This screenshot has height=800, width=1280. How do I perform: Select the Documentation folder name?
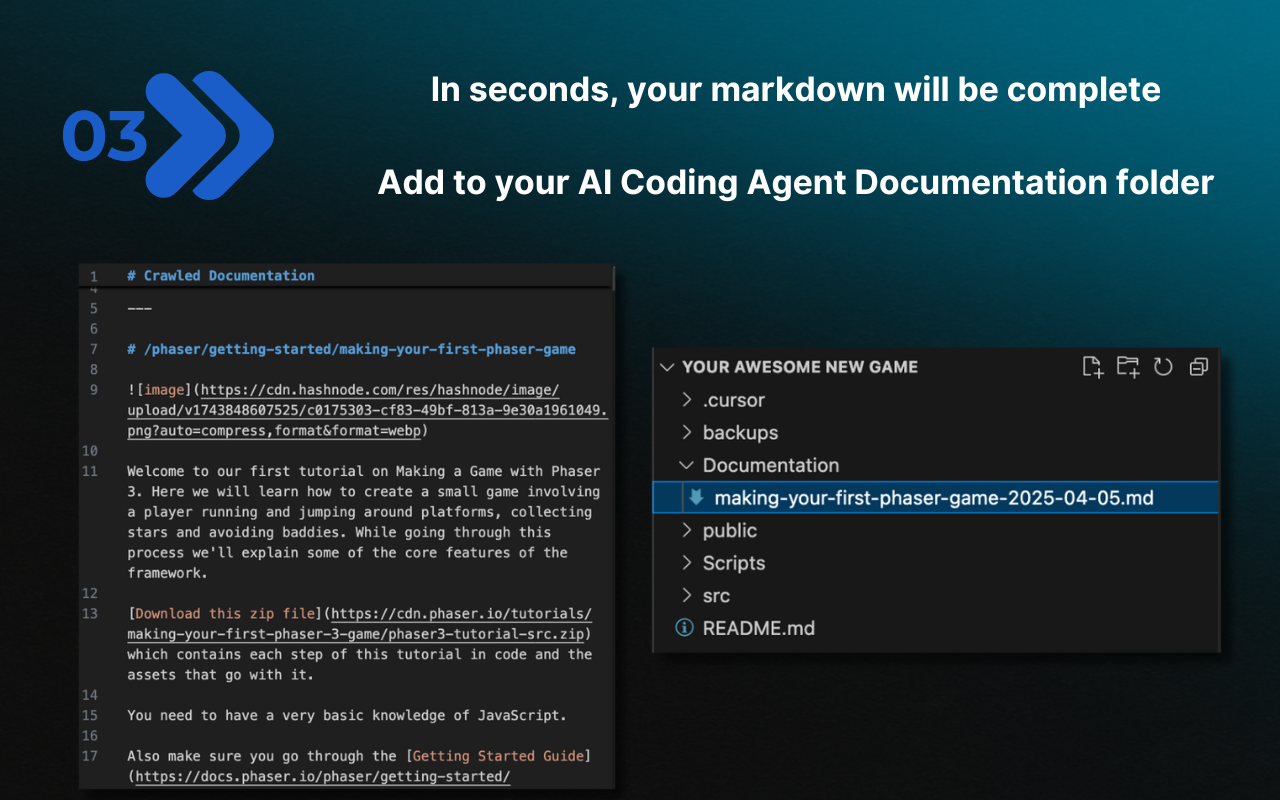pyautogui.click(x=771, y=465)
